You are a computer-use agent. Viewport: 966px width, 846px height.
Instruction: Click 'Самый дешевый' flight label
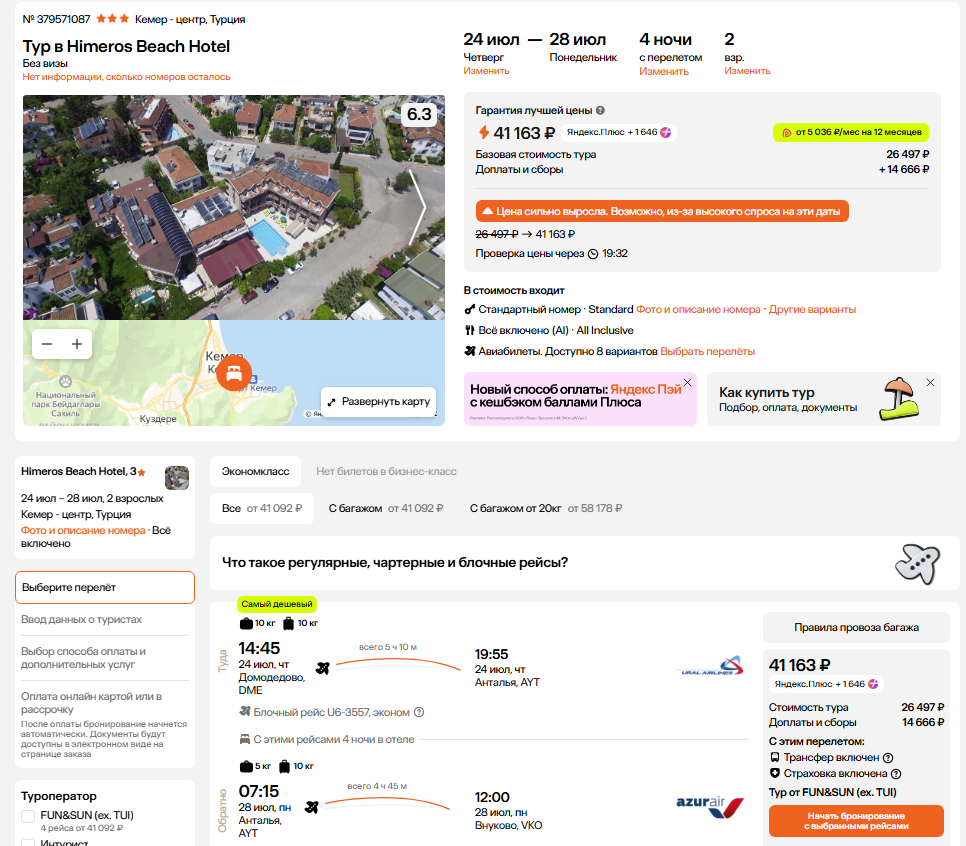pyautogui.click(x=277, y=604)
